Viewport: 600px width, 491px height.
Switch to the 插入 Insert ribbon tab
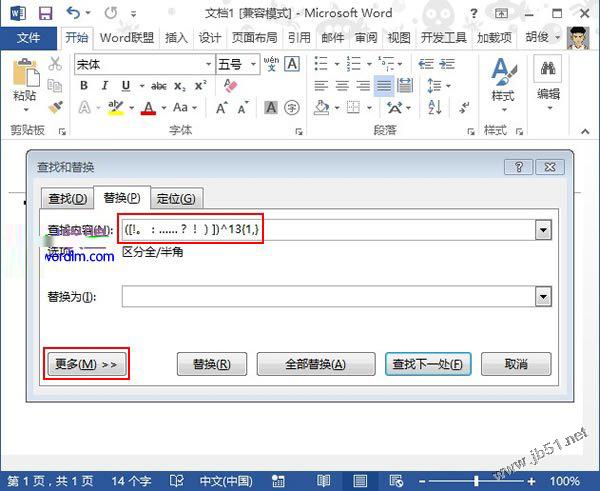point(176,38)
